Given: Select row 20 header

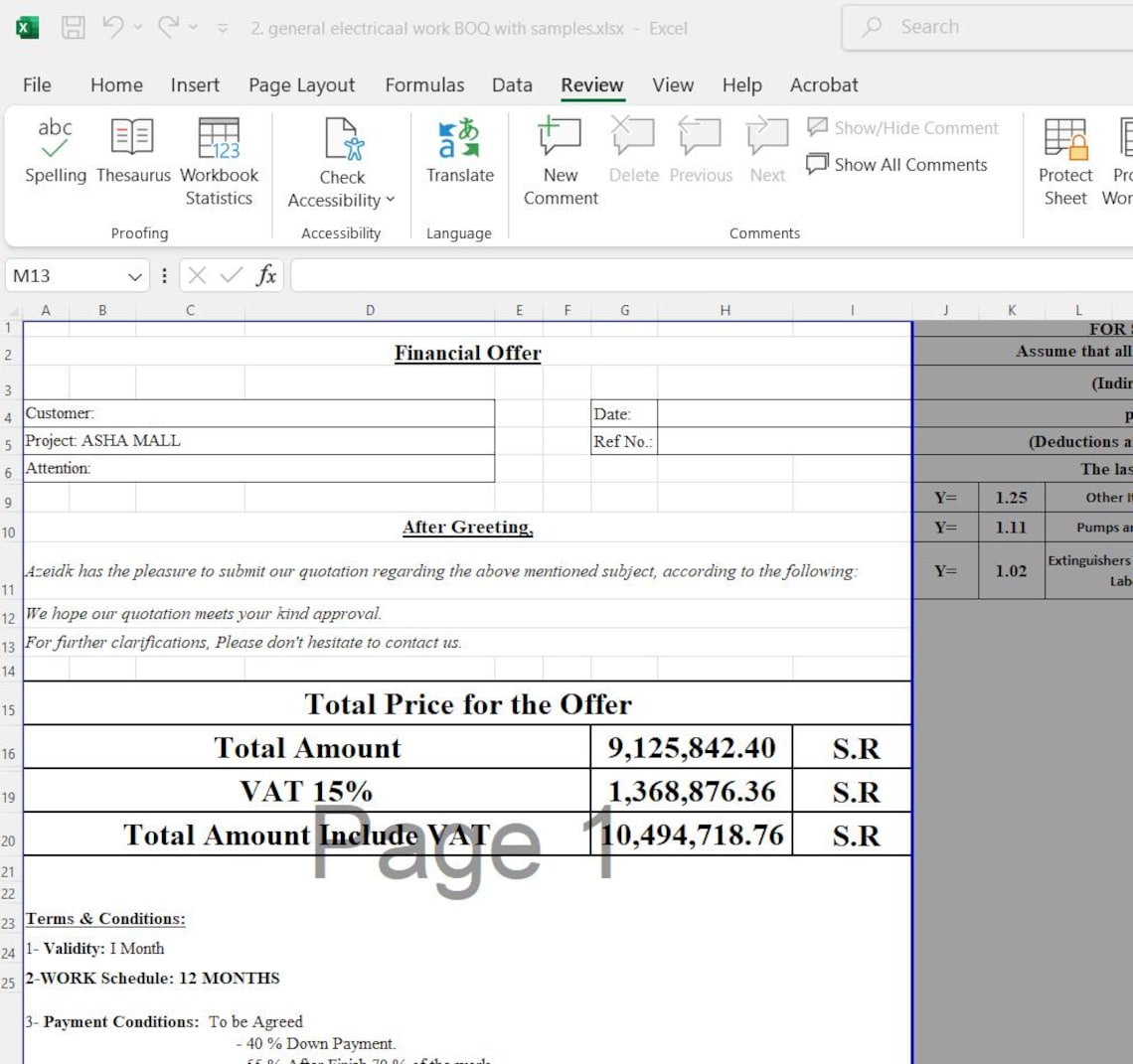Looking at the screenshot, I should coord(9,836).
